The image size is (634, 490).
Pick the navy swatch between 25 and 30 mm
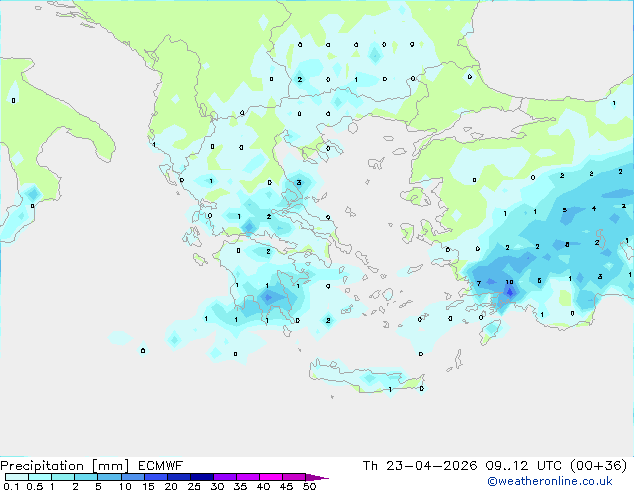[202, 477]
